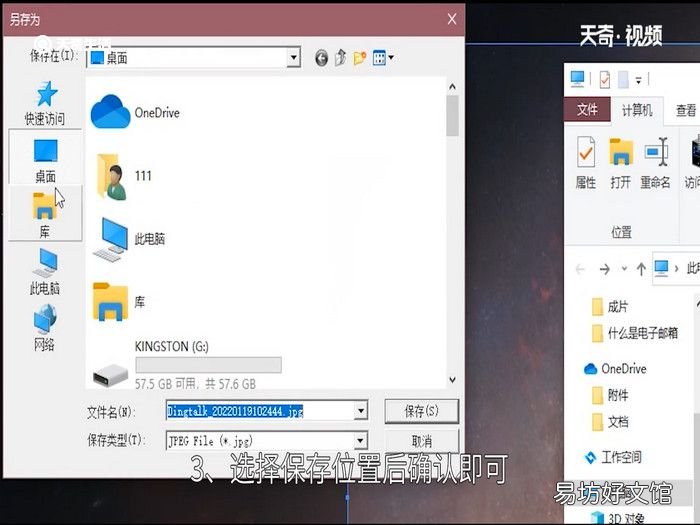Click the Save (保存) button
This screenshot has width=700, height=525.
point(421,411)
